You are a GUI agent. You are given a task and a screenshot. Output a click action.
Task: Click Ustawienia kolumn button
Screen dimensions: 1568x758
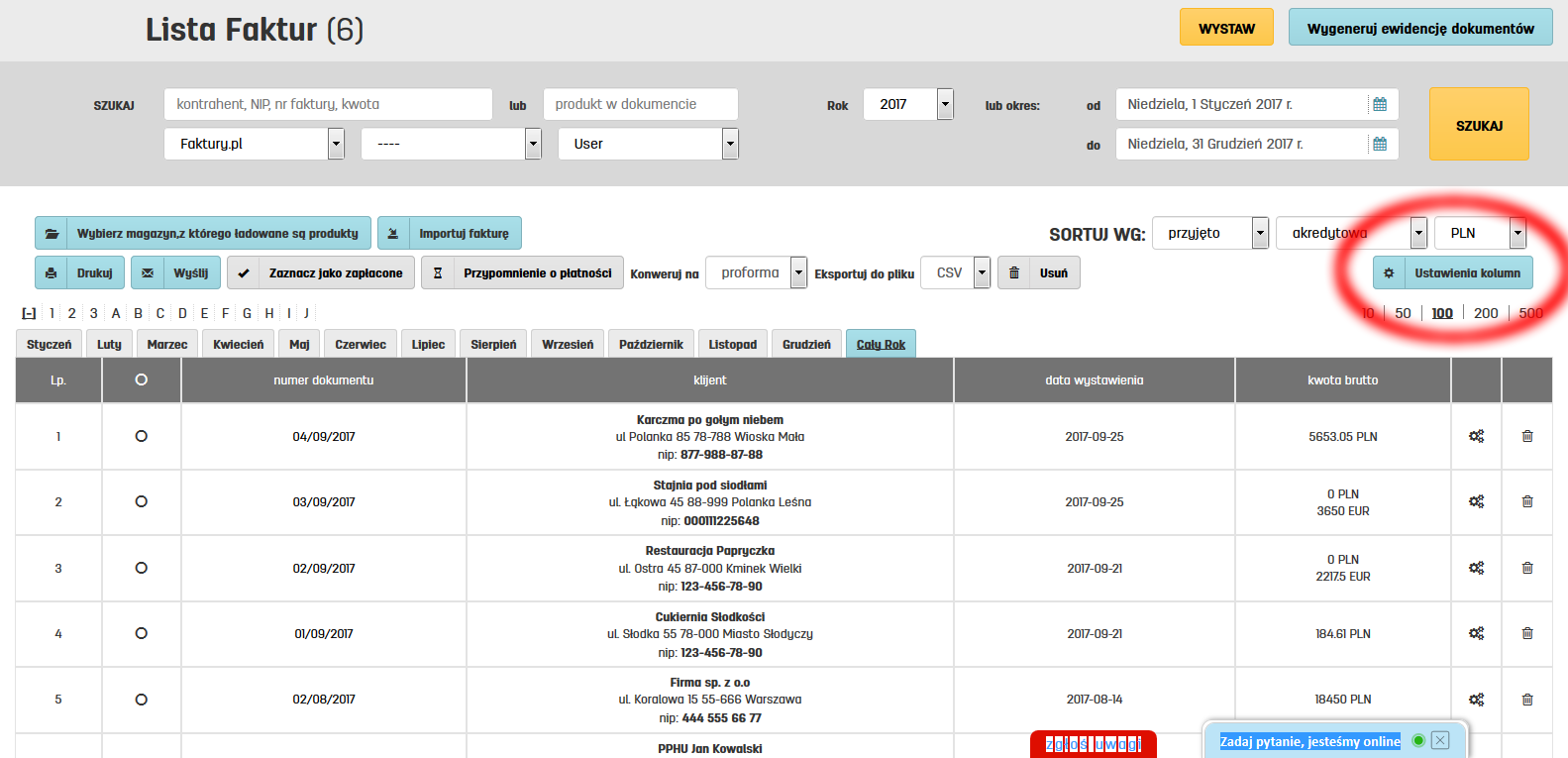click(x=1453, y=272)
